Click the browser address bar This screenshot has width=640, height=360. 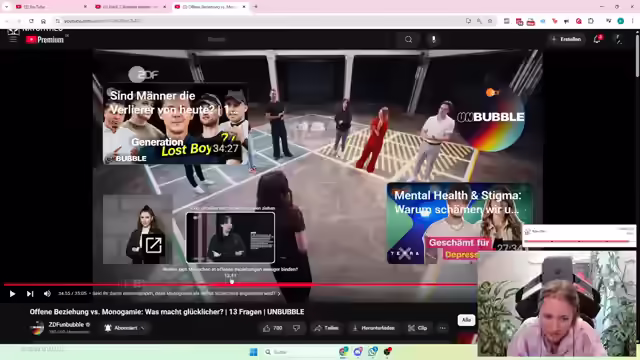261,21
